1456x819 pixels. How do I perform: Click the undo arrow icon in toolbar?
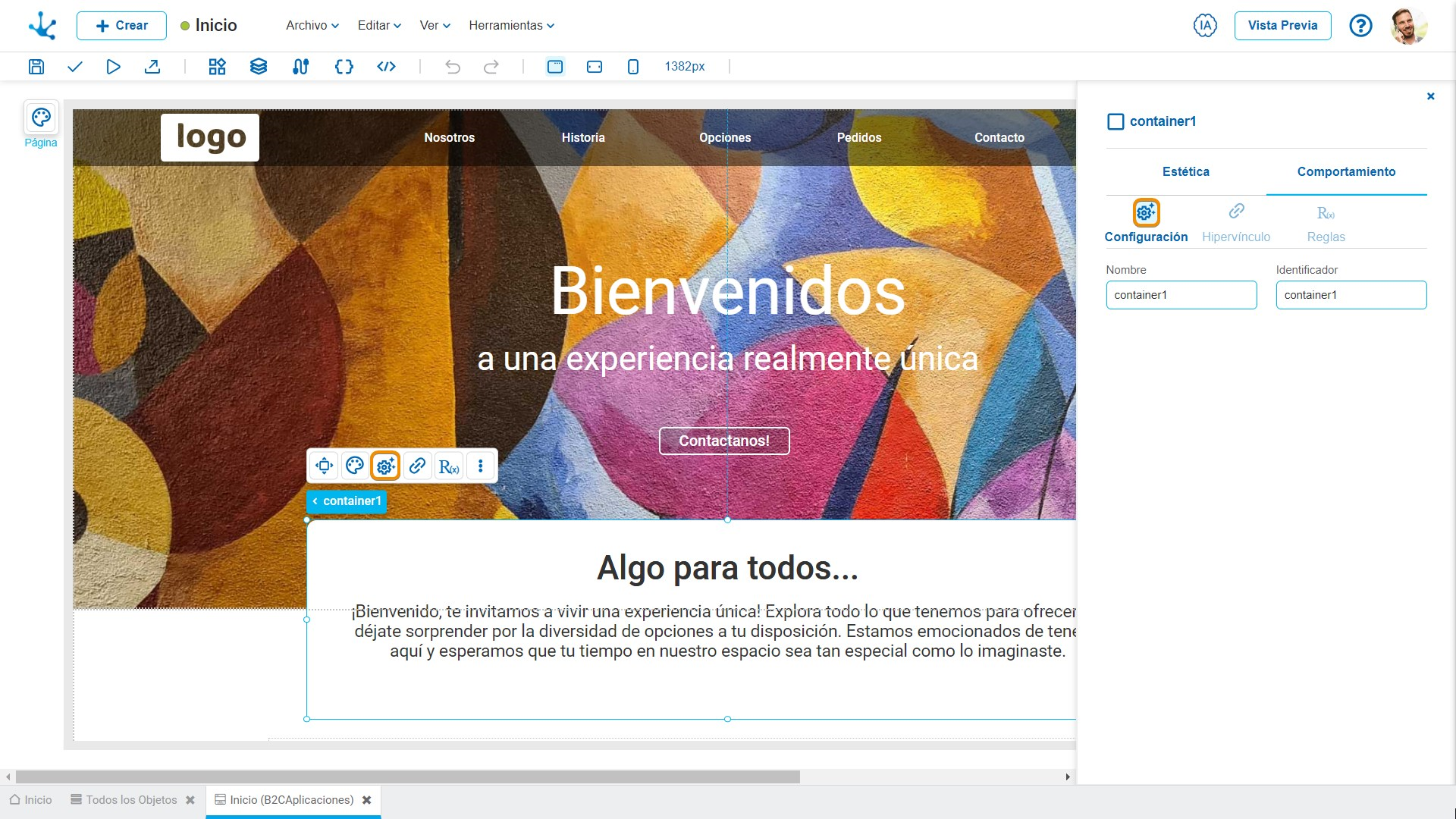[452, 66]
